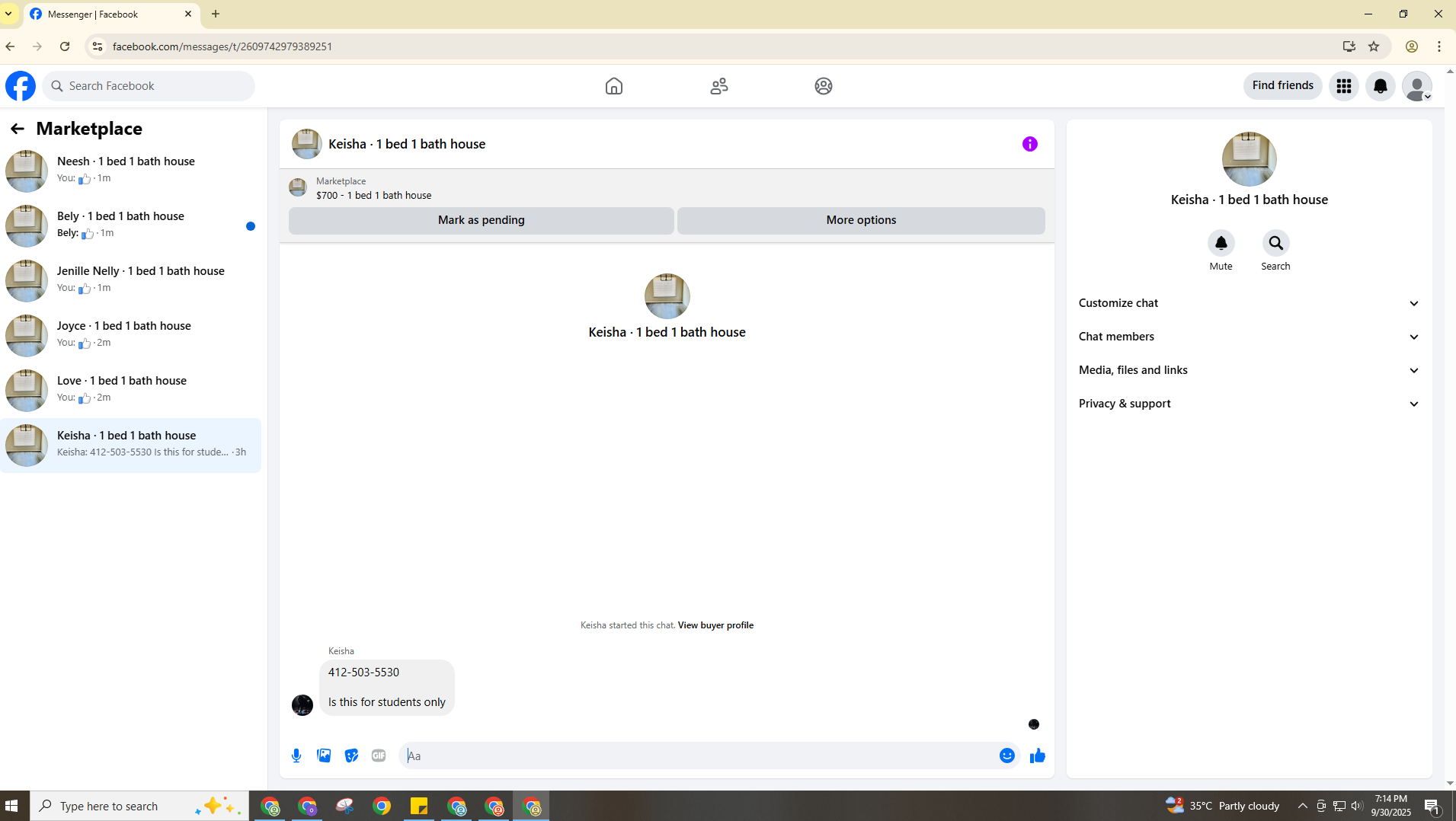The image size is (1456, 821).
Task: Click the purple conversation information icon
Action: 1030,144
